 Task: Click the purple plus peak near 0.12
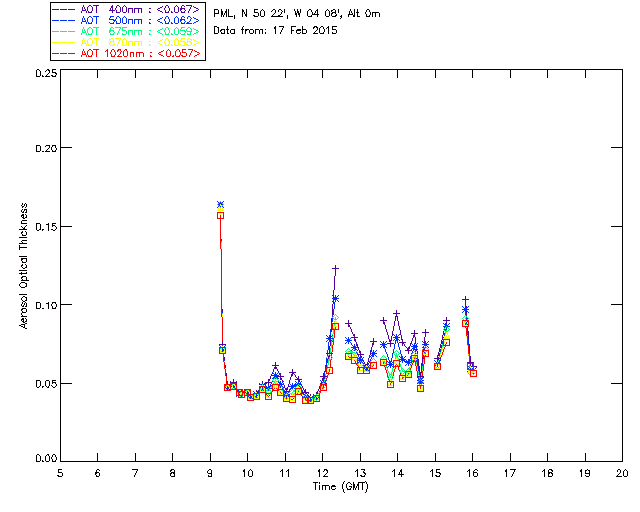tap(336, 269)
